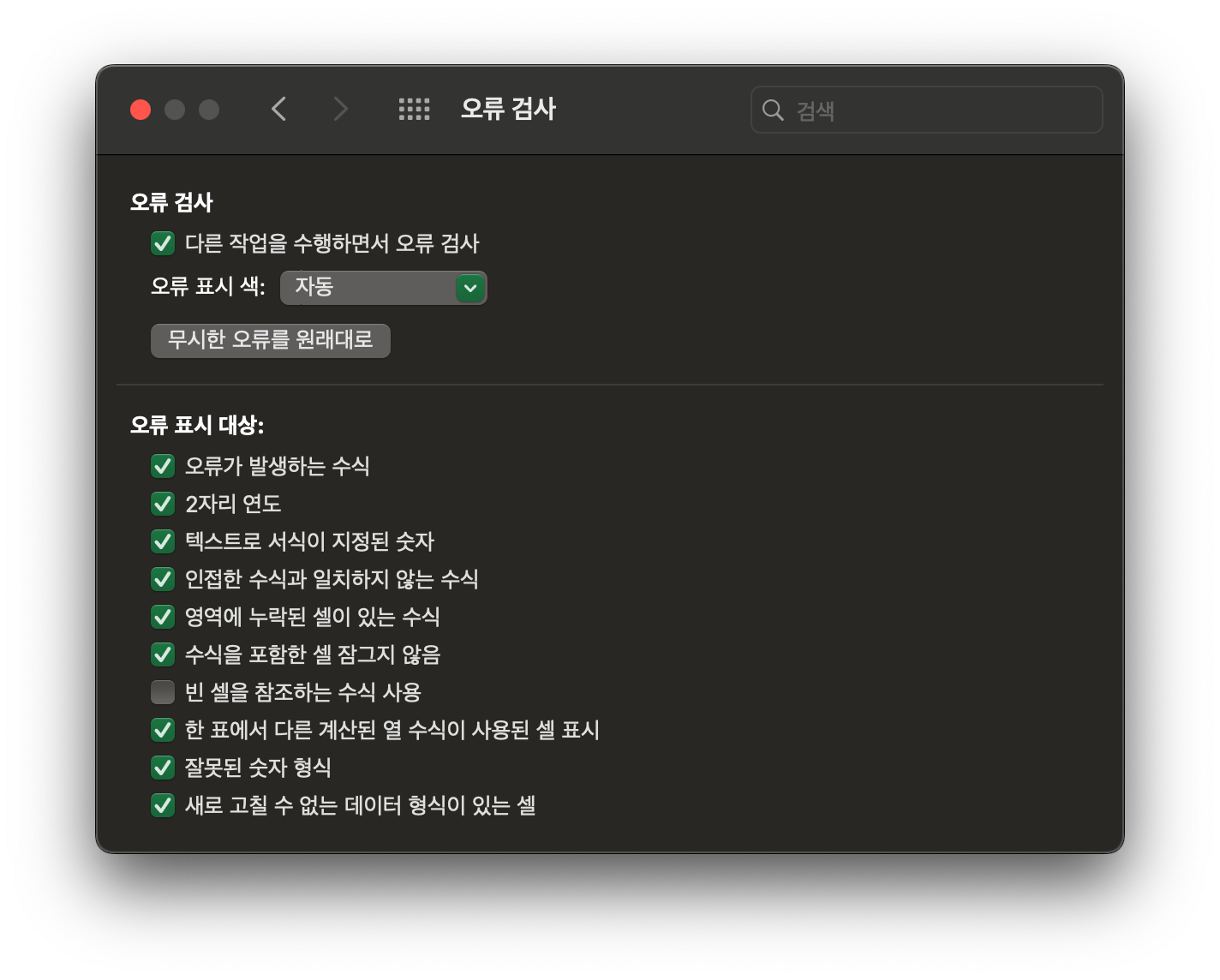
Task: Click the 오류 검사 title in toolbar
Action: [509, 109]
